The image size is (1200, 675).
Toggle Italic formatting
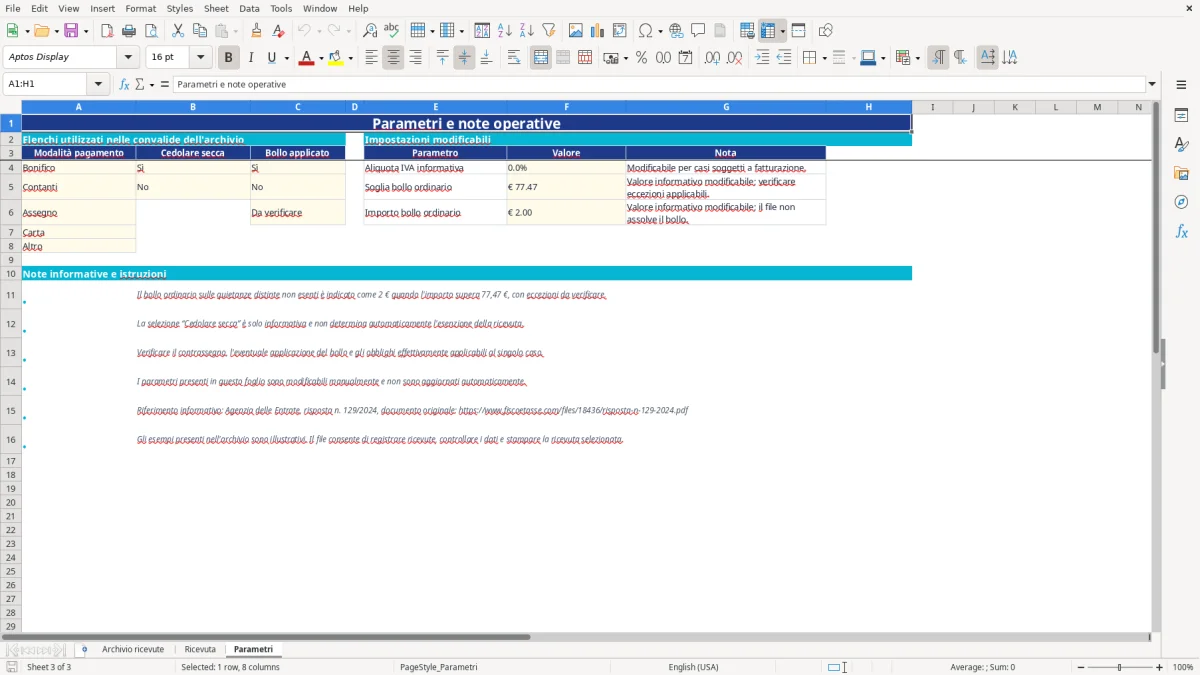coord(250,58)
